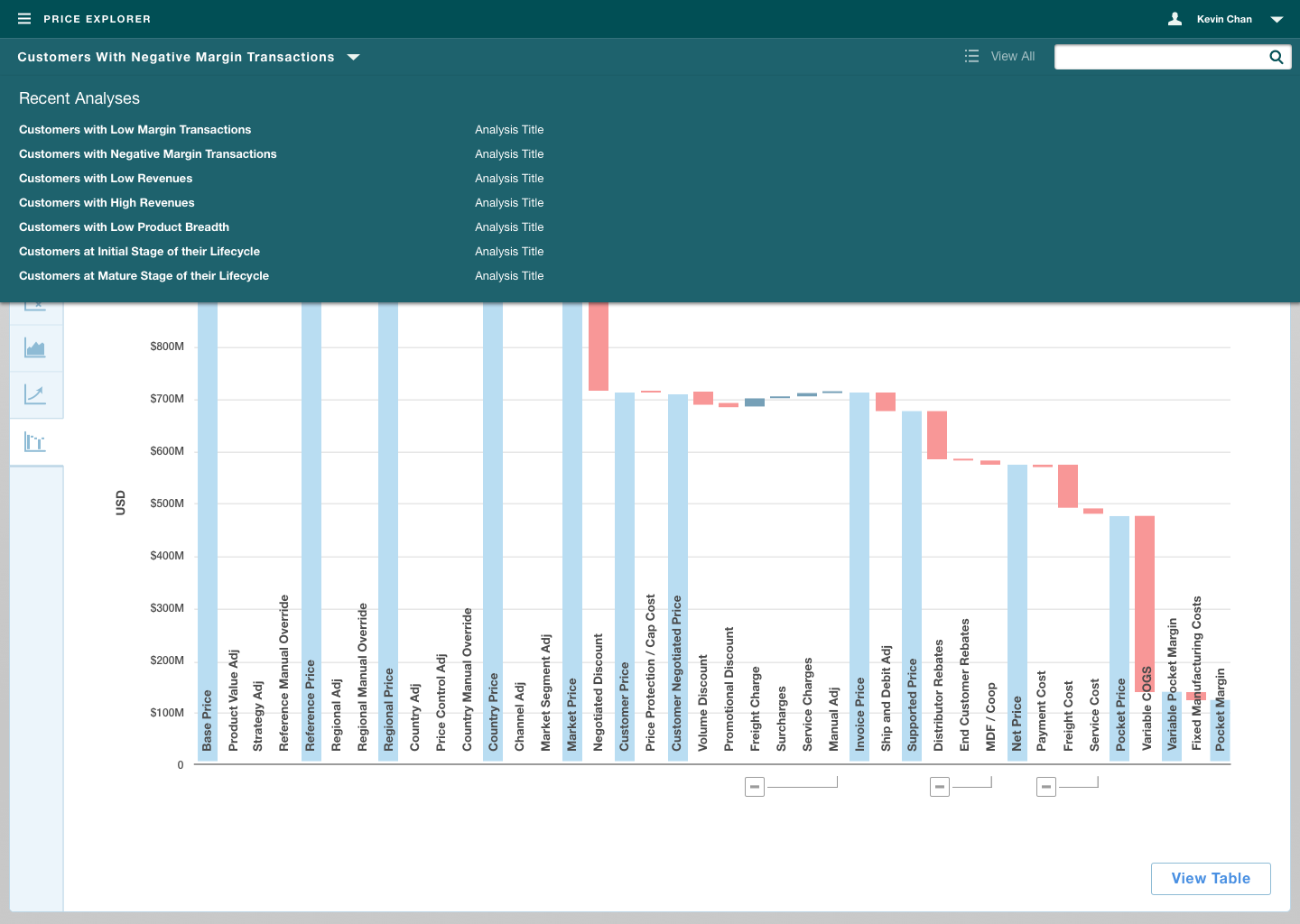Viewport: 1300px width, 924px height.
Task: Click the View Table button
Action: click(x=1210, y=879)
